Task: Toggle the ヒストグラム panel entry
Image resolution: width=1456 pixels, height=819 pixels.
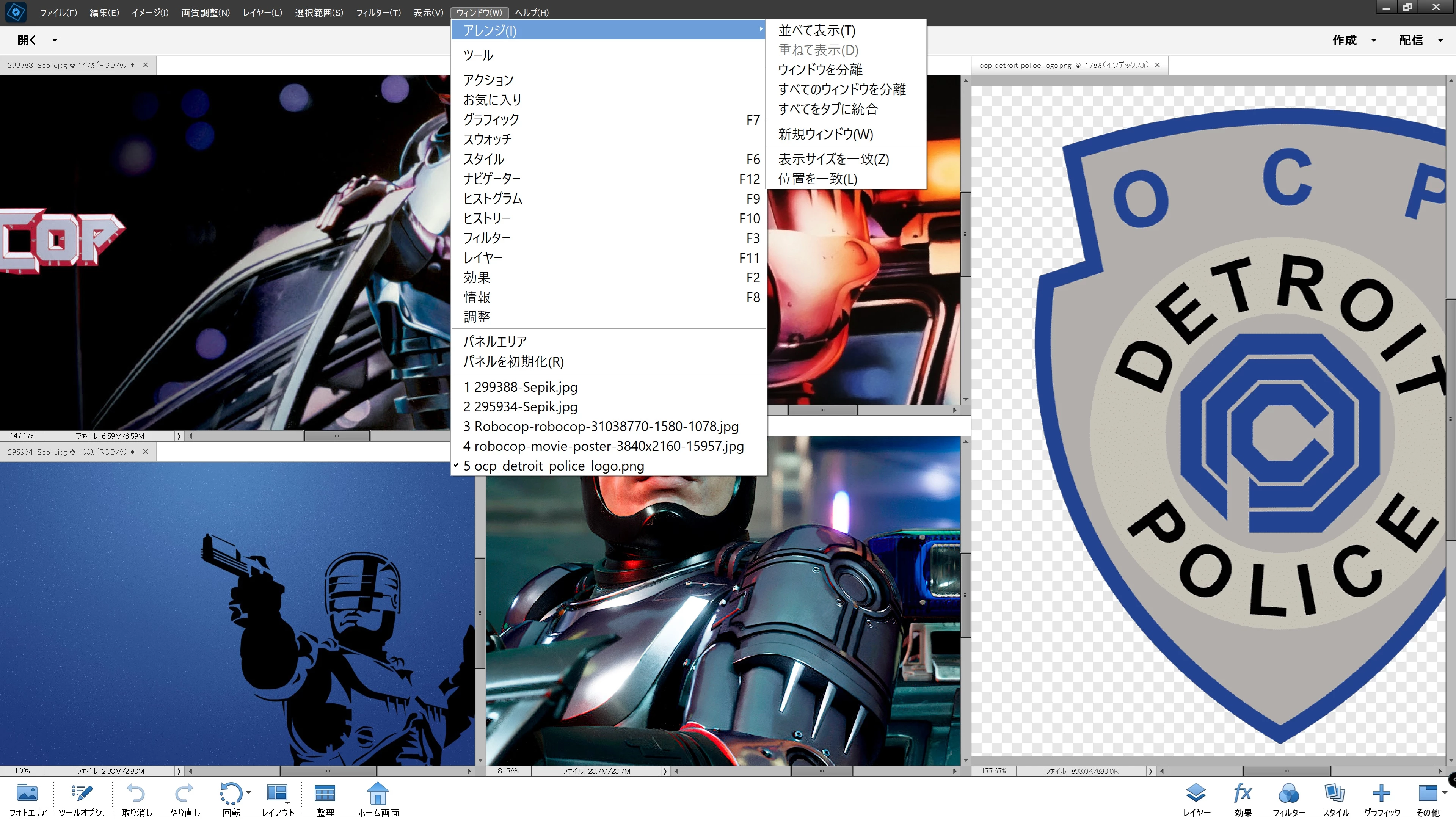Action: 492,198
